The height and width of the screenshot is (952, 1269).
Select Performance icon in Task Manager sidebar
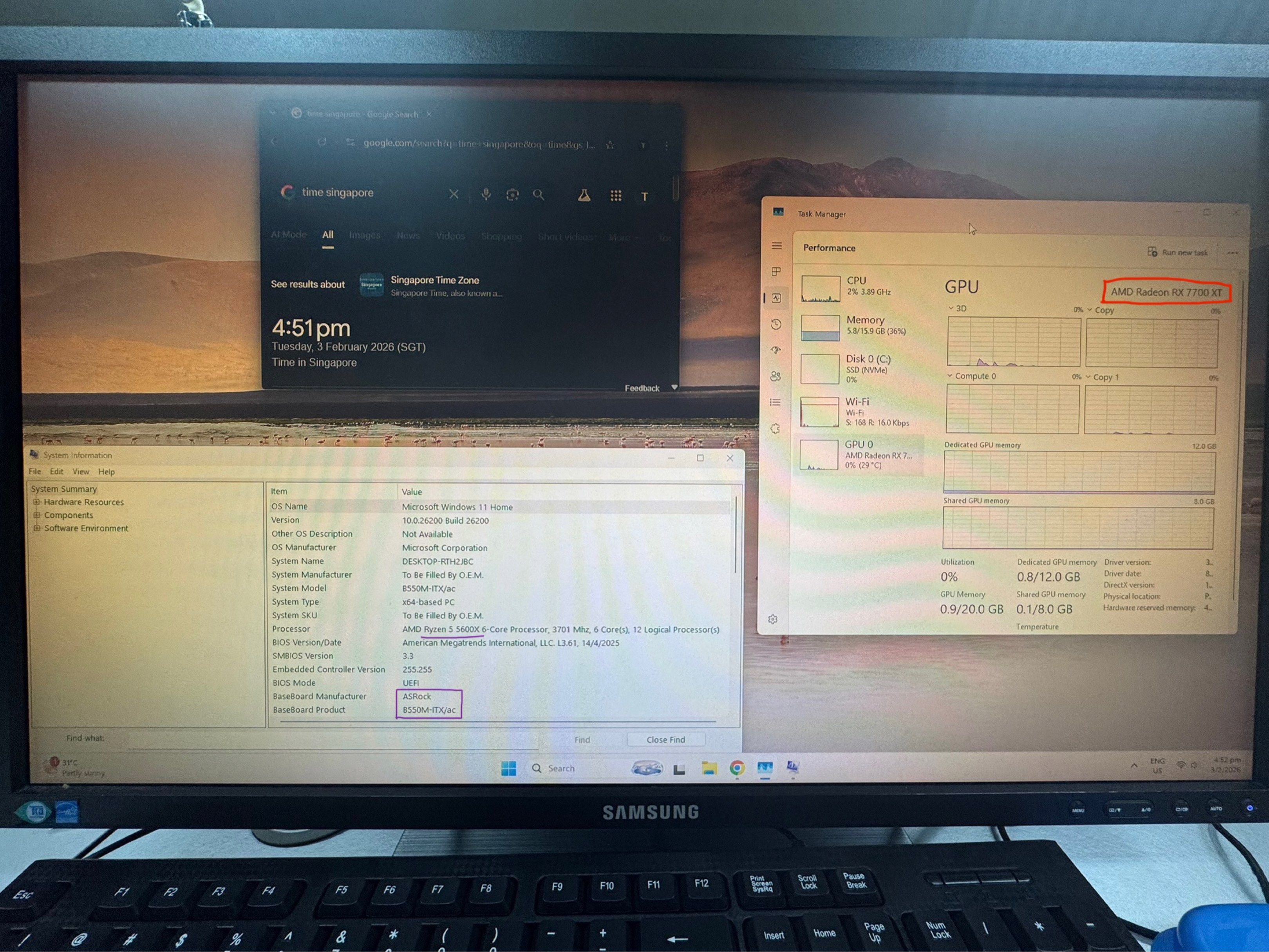coord(776,298)
